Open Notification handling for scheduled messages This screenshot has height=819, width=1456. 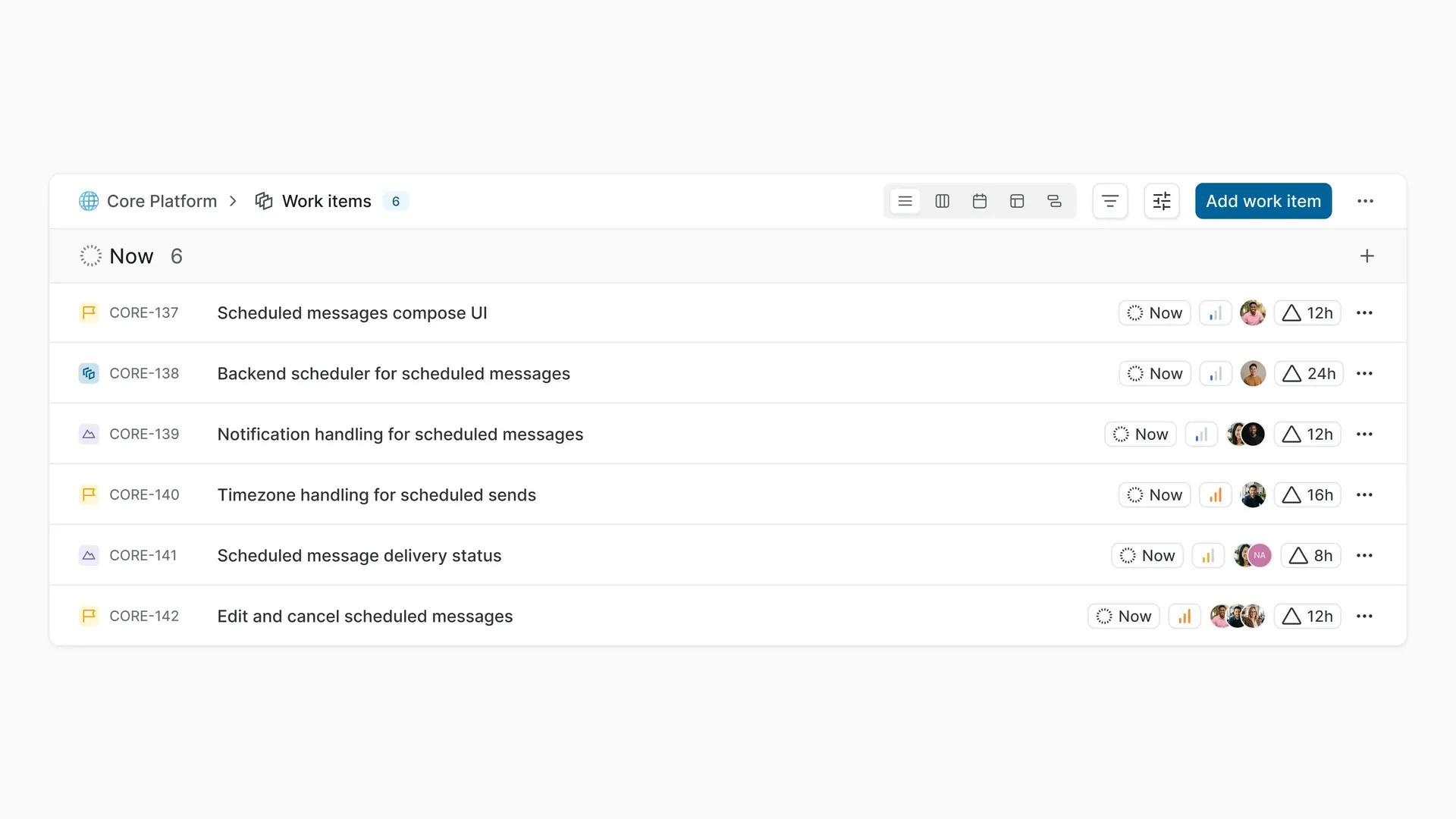(x=400, y=435)
